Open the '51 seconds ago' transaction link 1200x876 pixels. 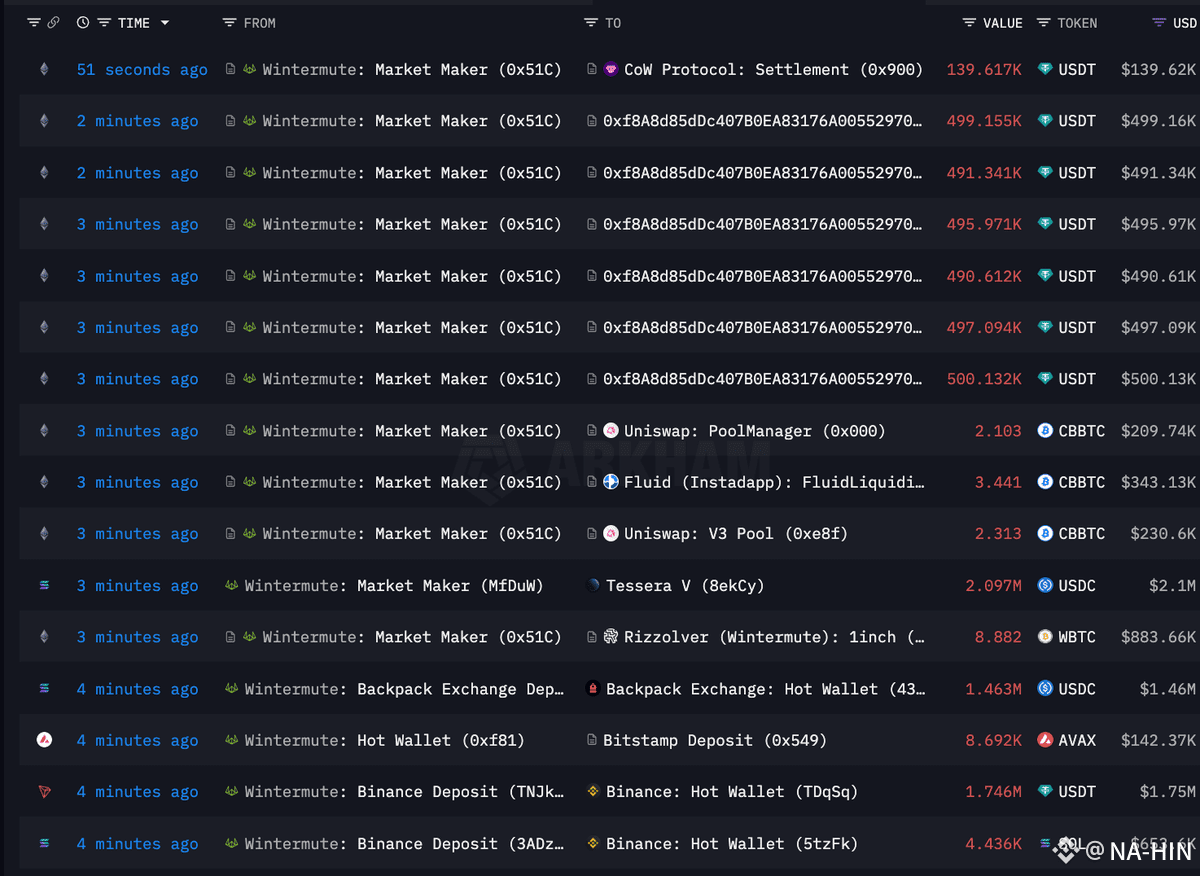pyautogui.click(x=142, y=70)
